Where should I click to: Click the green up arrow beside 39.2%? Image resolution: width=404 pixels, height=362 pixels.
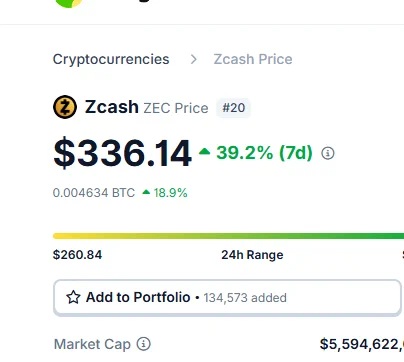(204, 152)
